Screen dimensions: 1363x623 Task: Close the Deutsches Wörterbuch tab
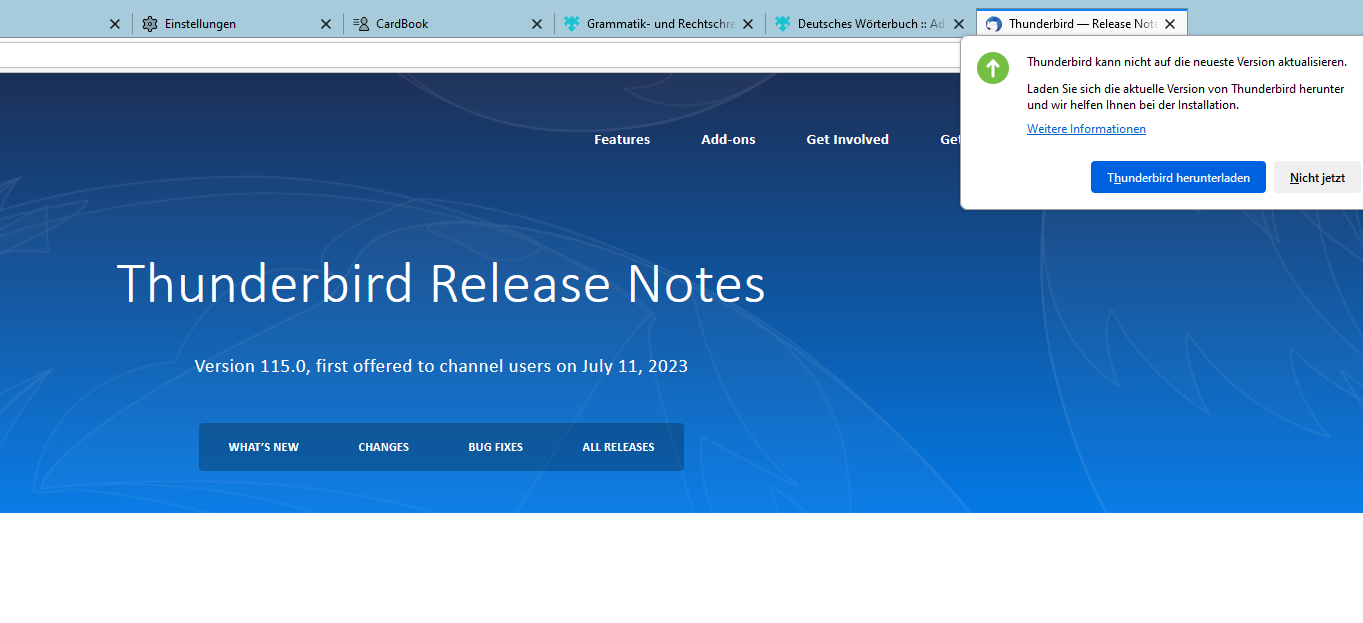[959, 24]
